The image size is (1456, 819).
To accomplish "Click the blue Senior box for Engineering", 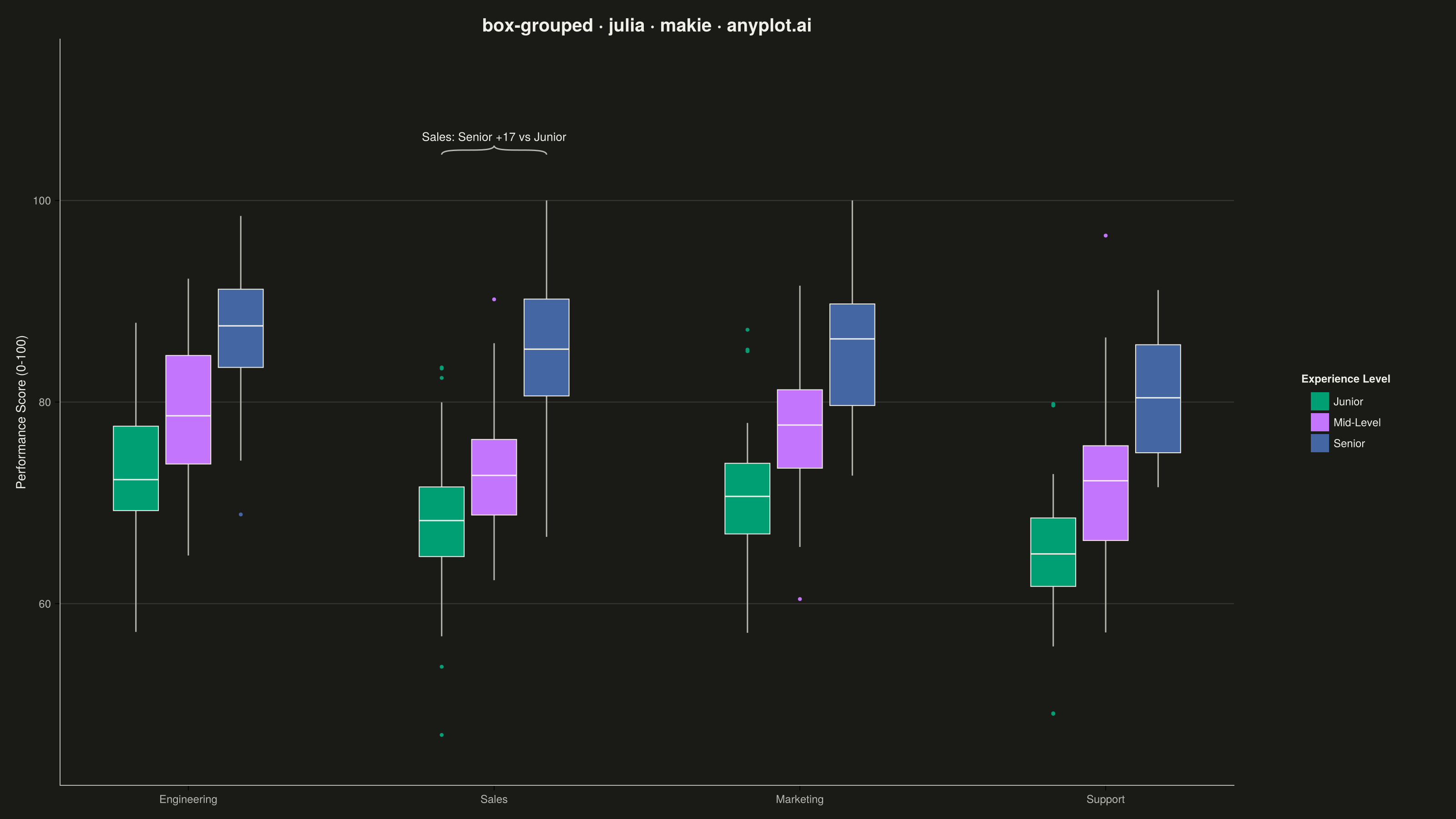I will pyautogui.click(x=241, y=329).
